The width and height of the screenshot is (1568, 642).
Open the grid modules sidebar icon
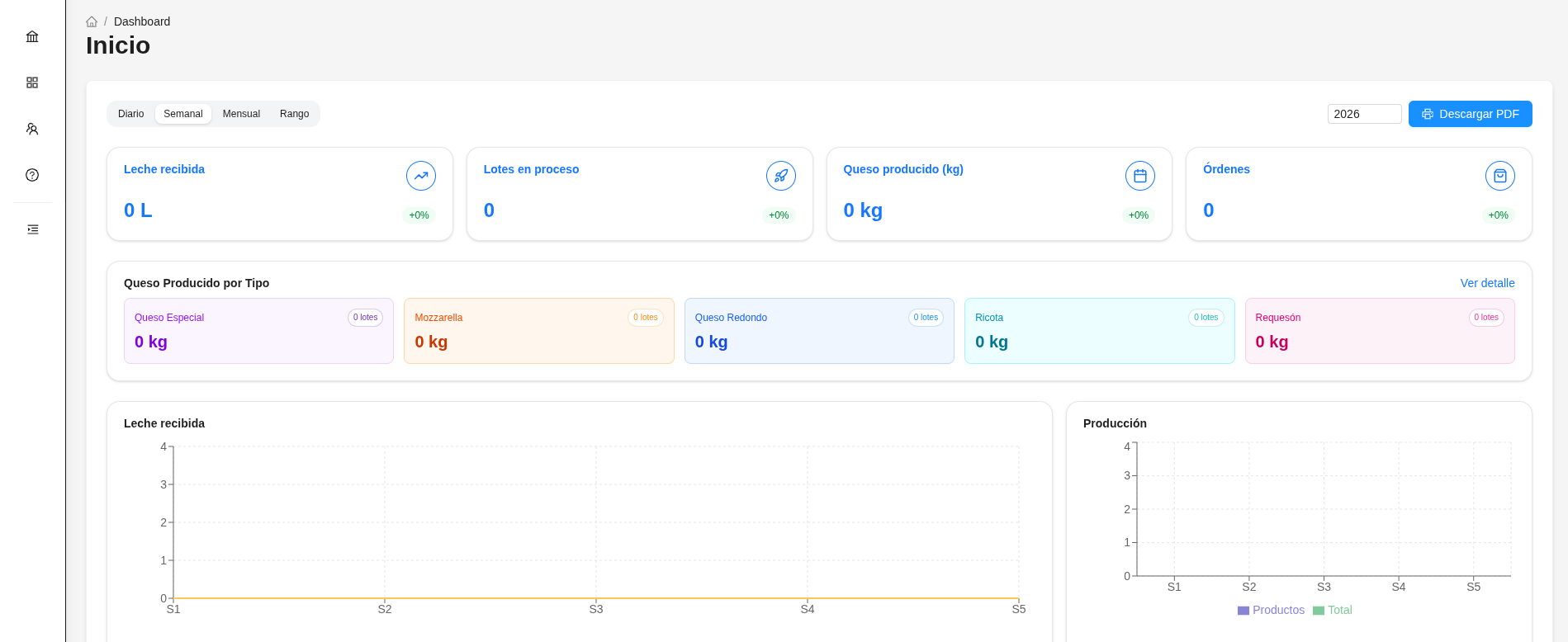pos(32,83)
